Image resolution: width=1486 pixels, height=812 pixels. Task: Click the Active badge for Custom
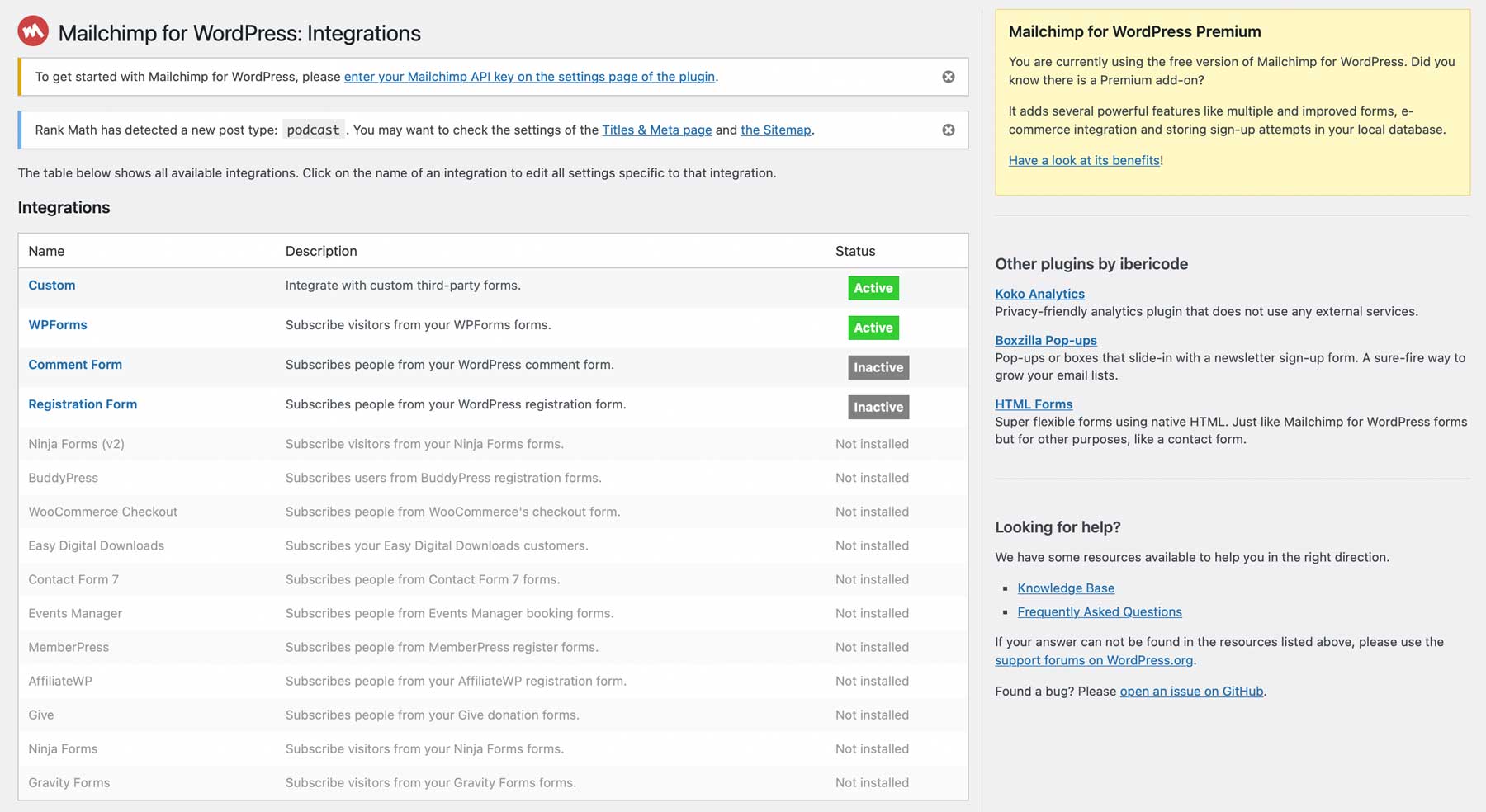point(873,288)
